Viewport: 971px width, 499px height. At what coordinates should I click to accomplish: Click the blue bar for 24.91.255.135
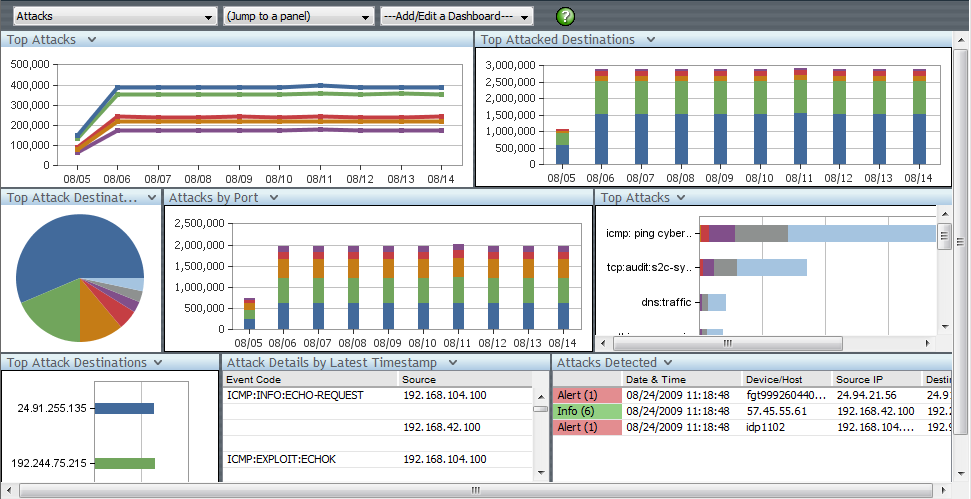point(124,409)
